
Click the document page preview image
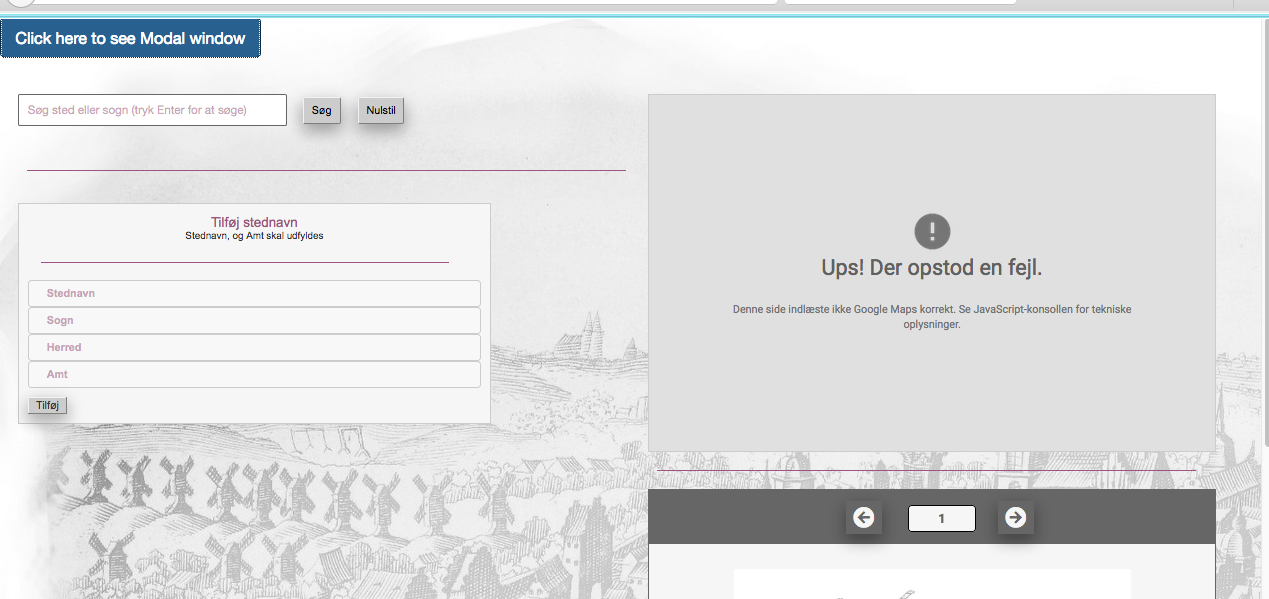(x=931, y=584)
